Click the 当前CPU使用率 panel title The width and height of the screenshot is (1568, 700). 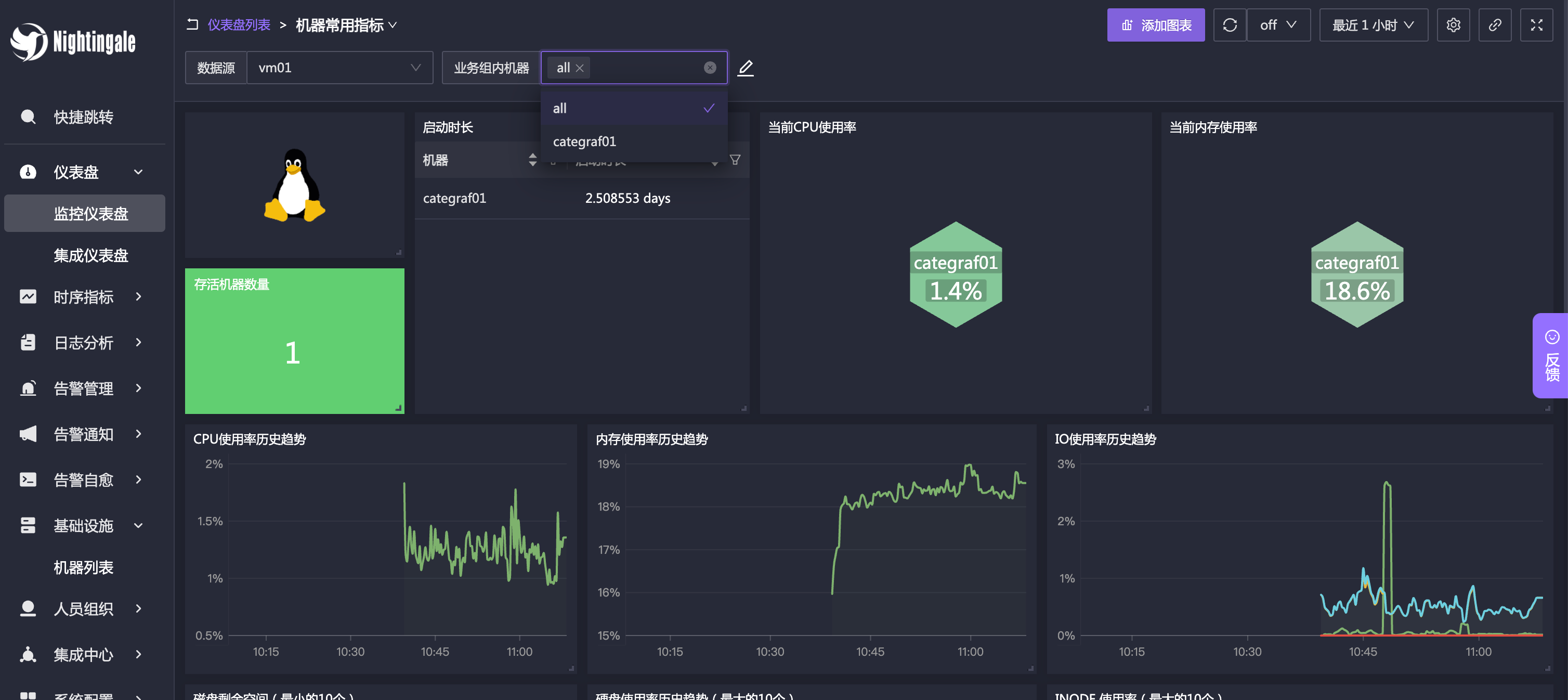click(812, 127)
